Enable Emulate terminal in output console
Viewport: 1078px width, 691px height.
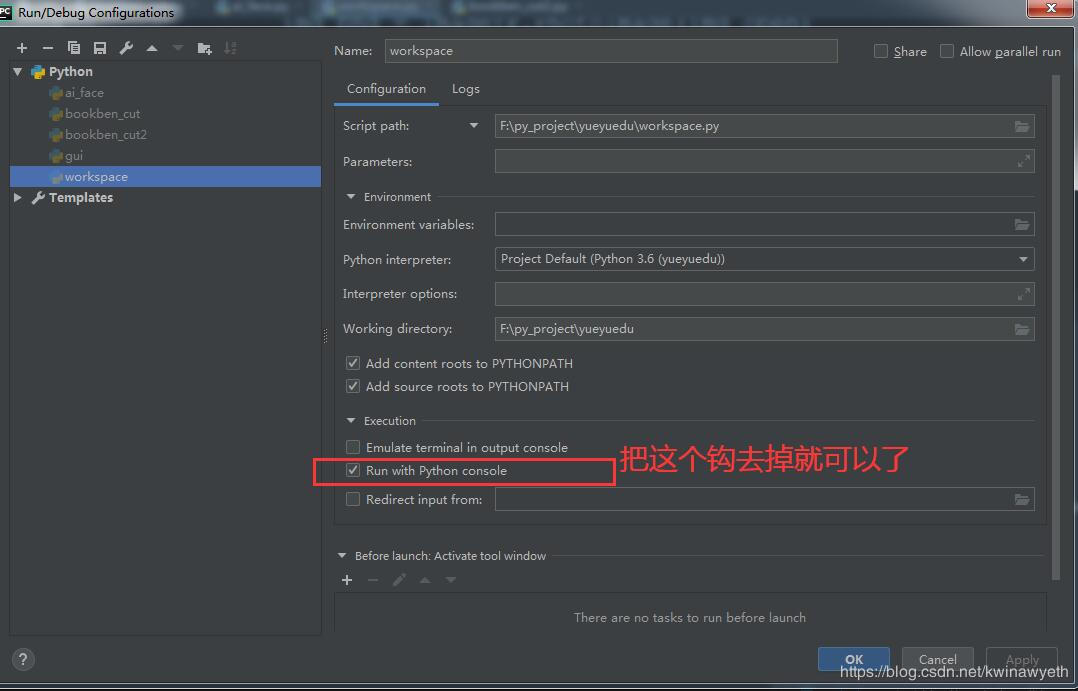tap(353, 448)
